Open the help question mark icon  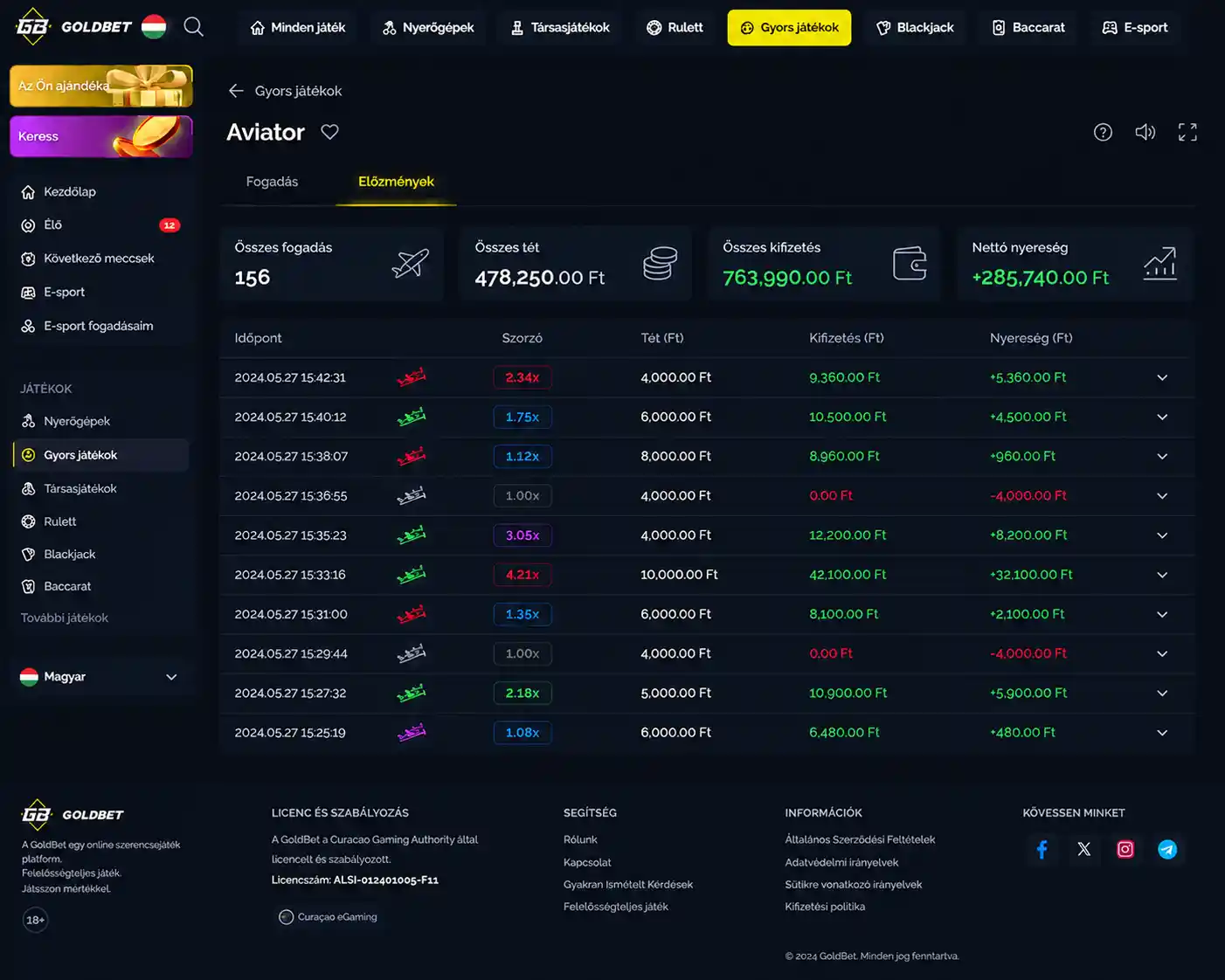(x=1103, y=132)
